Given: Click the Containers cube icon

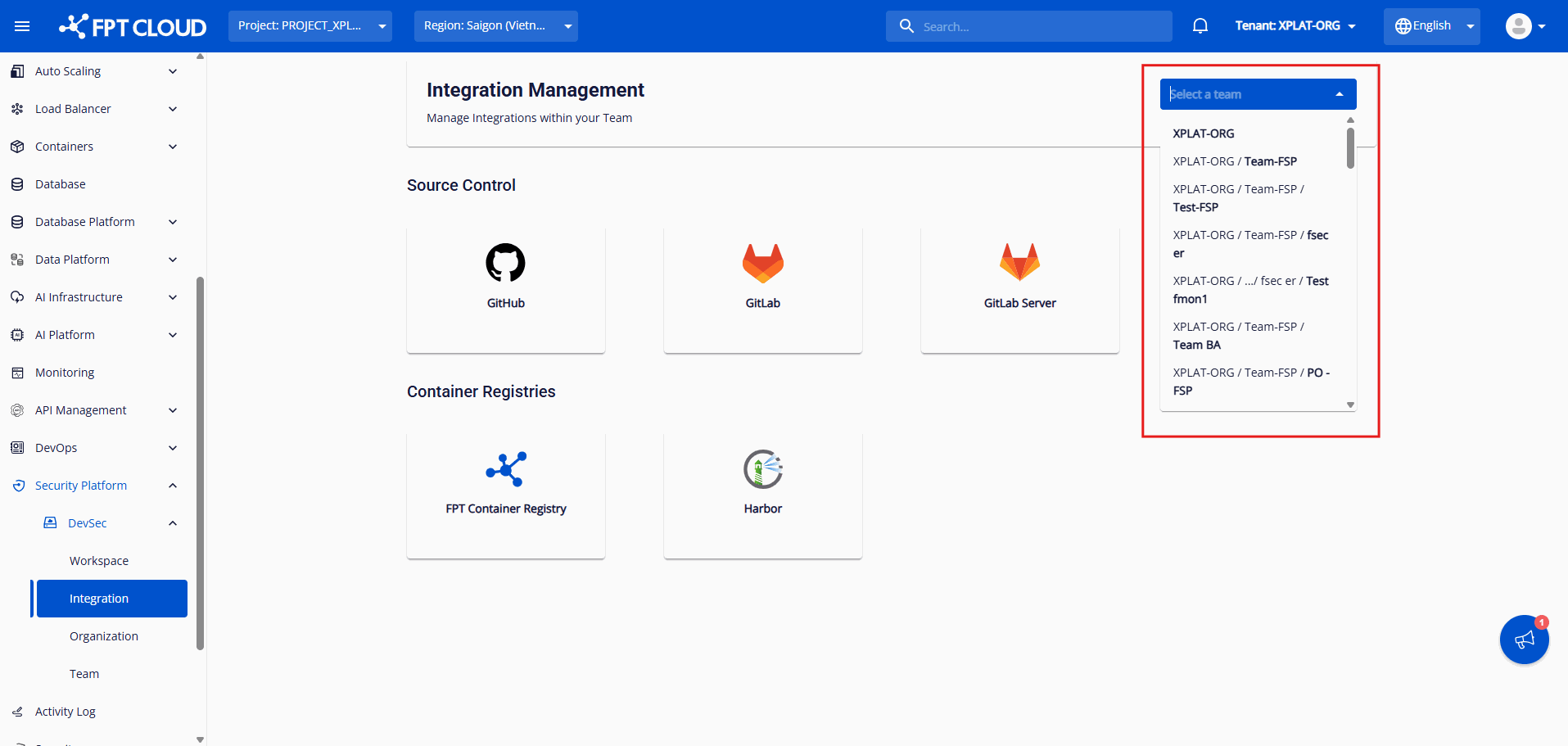Looking at the screenshot, I should point(17,147).
